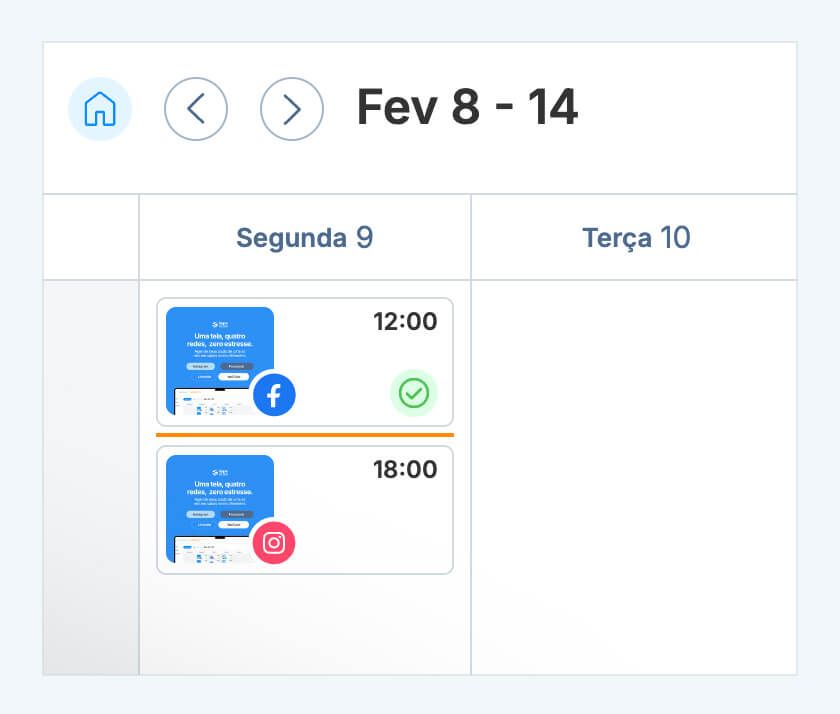Expand the Terça 10 column header

click(x=636, y=237)
